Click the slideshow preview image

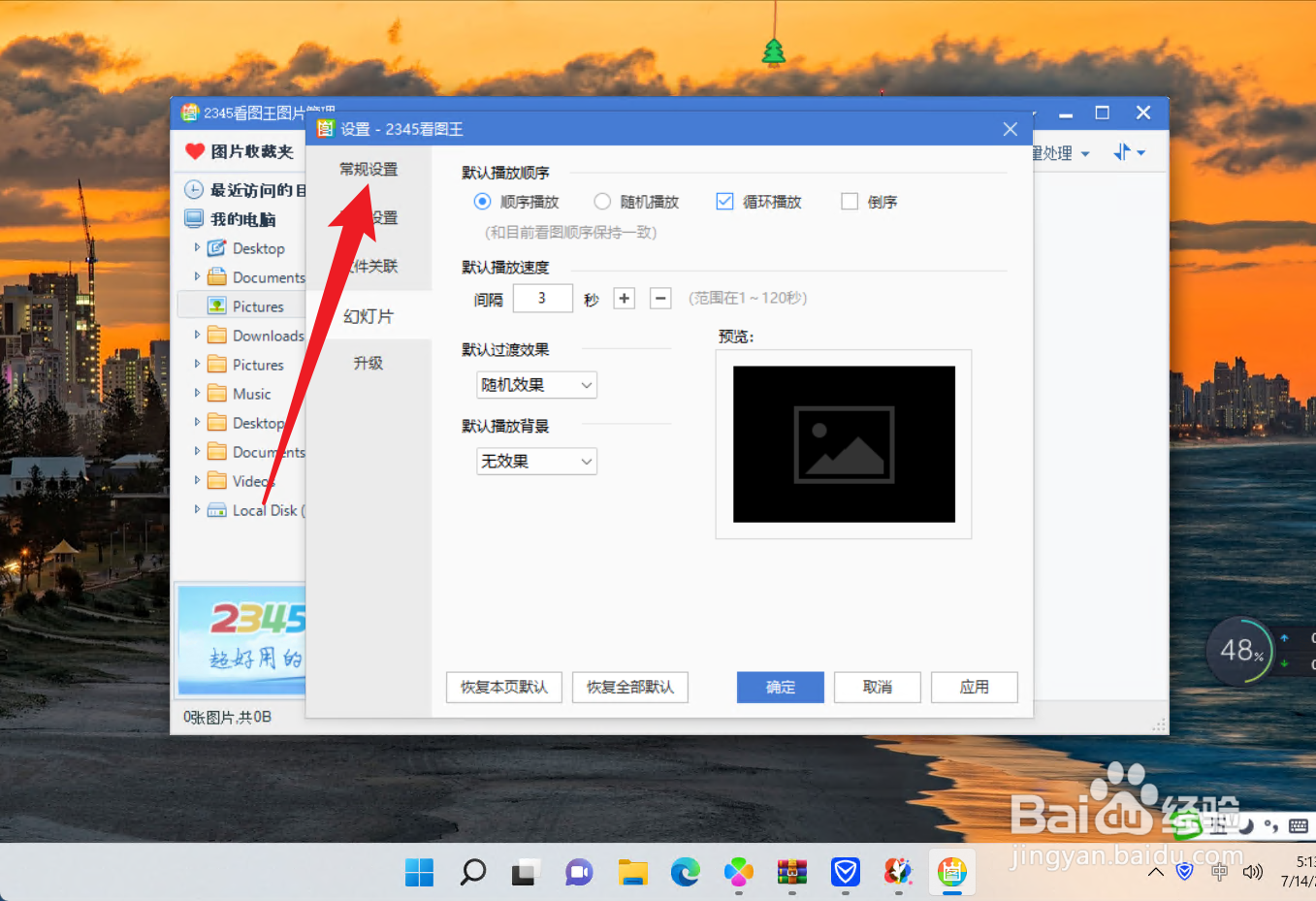click(844, 444)
